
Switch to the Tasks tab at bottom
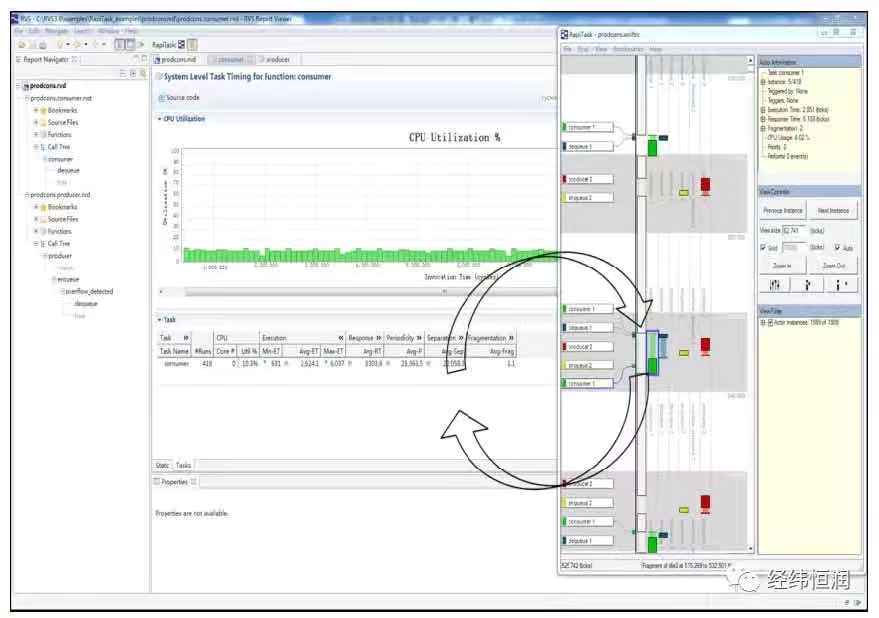click(x=183, y=465)
